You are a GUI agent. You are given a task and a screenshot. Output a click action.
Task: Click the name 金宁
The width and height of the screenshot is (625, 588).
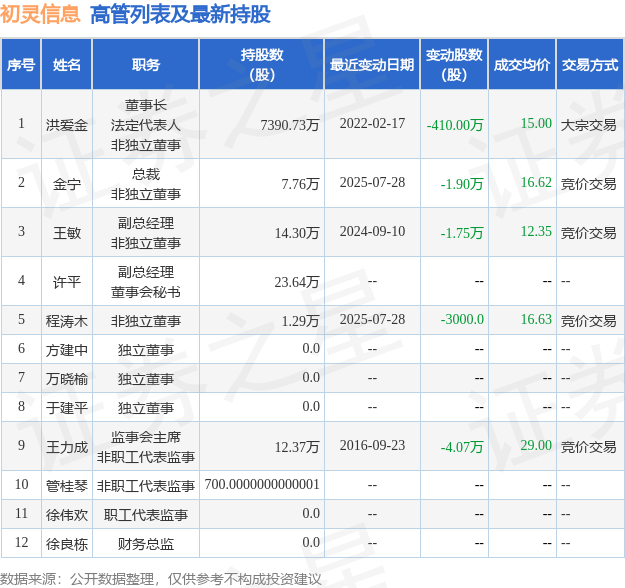(x=67, y=184)
